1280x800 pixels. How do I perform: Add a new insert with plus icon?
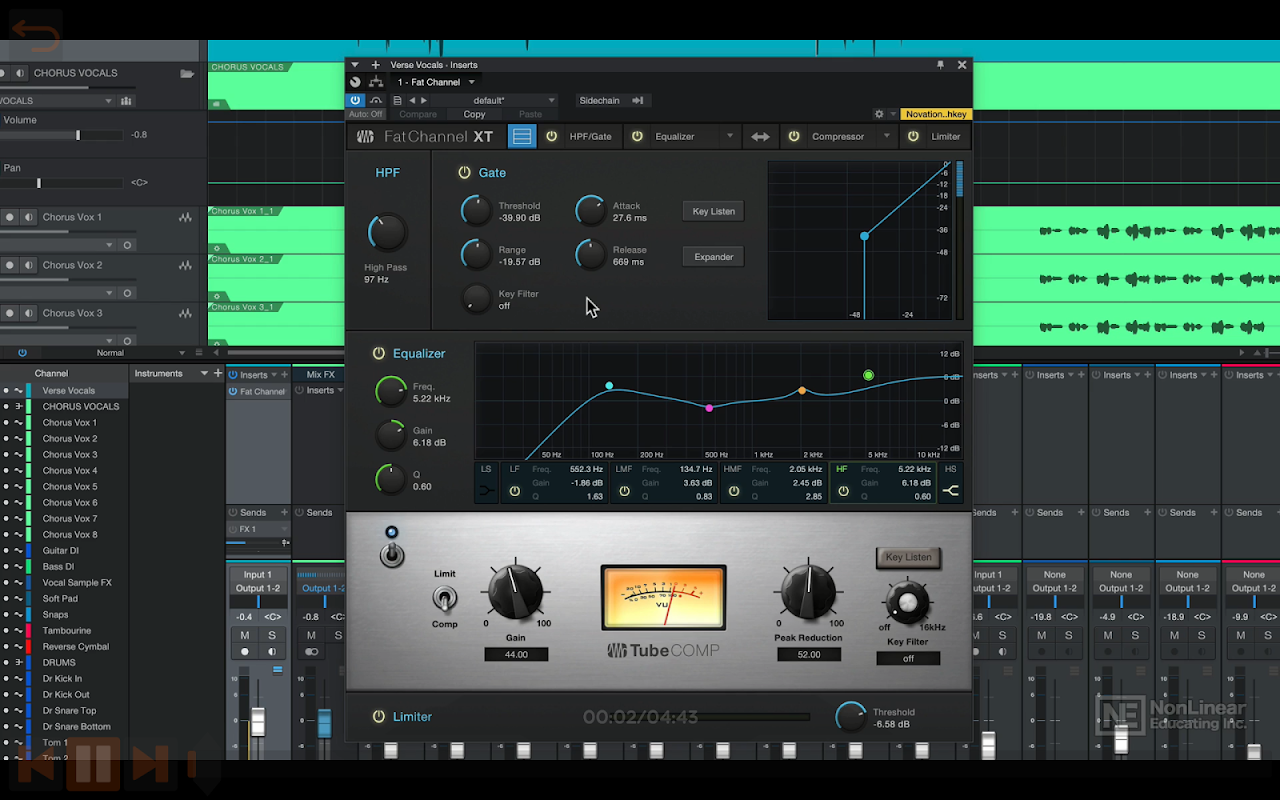click(375, 65)
